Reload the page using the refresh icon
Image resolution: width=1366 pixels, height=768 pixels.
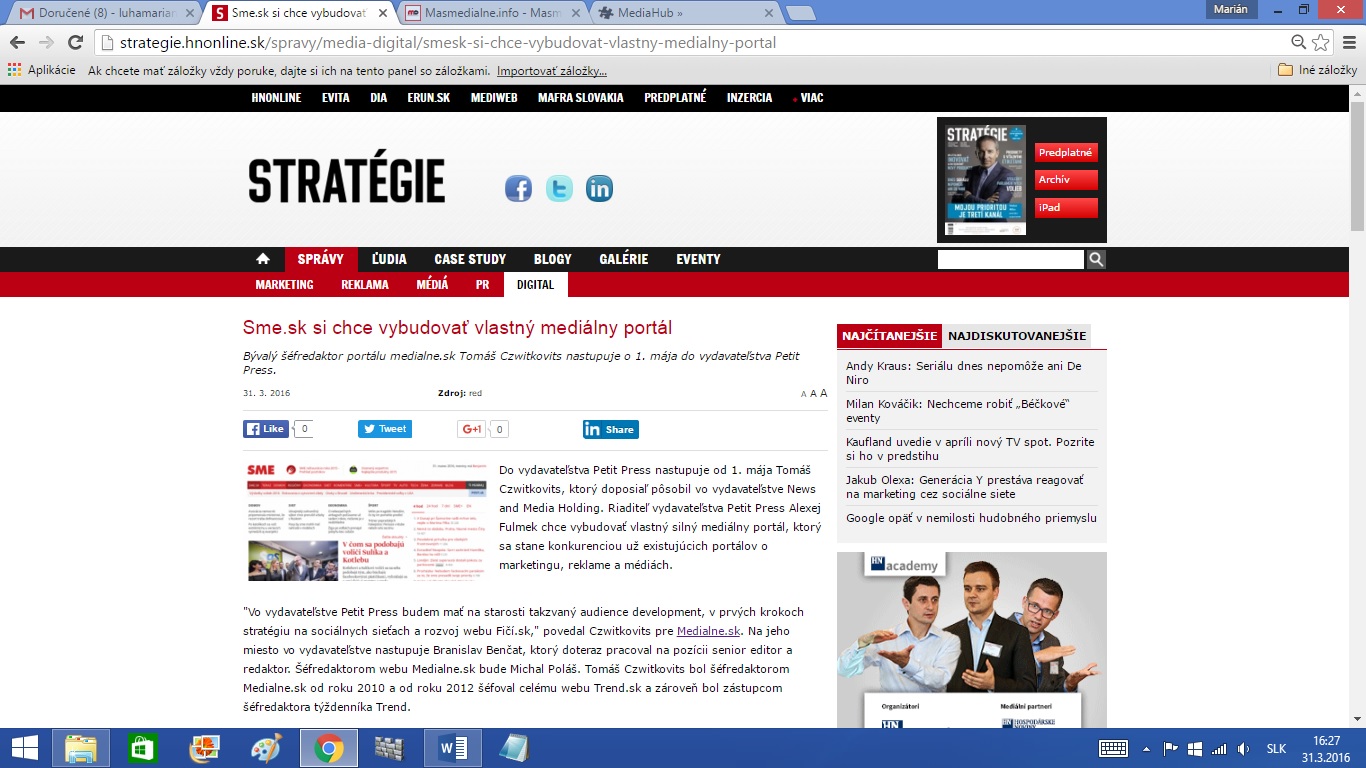(x=75, y=43)
